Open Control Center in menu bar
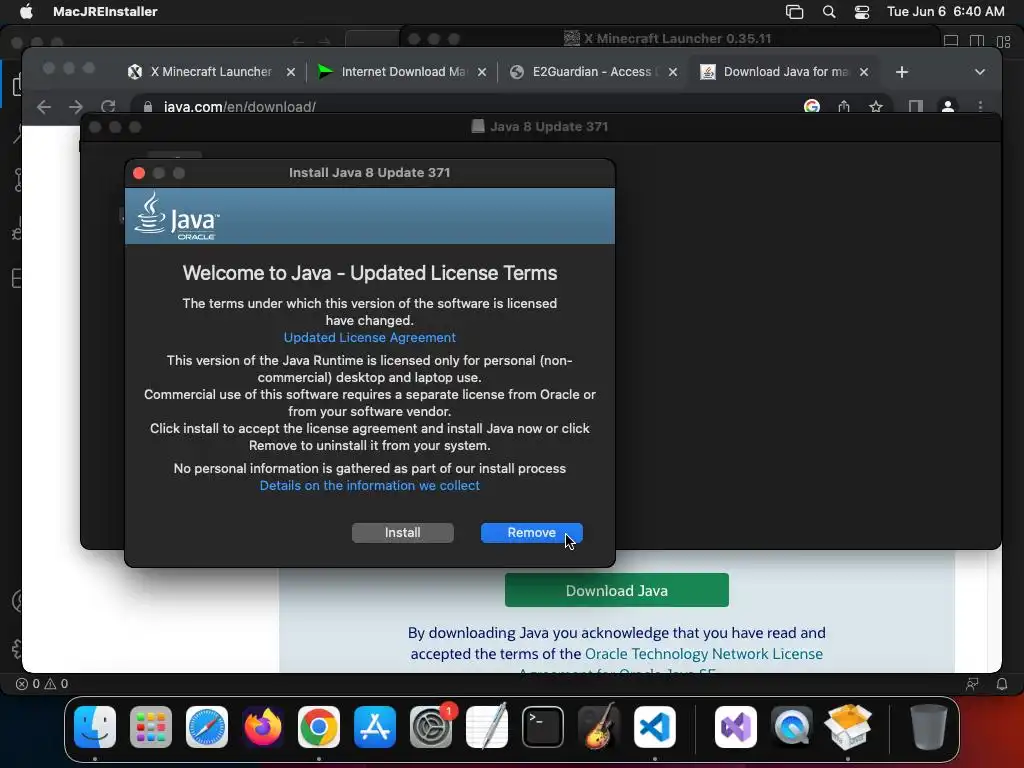This screenshot has width=1024, height=768. pyautogui.click(x=862, y=12)
